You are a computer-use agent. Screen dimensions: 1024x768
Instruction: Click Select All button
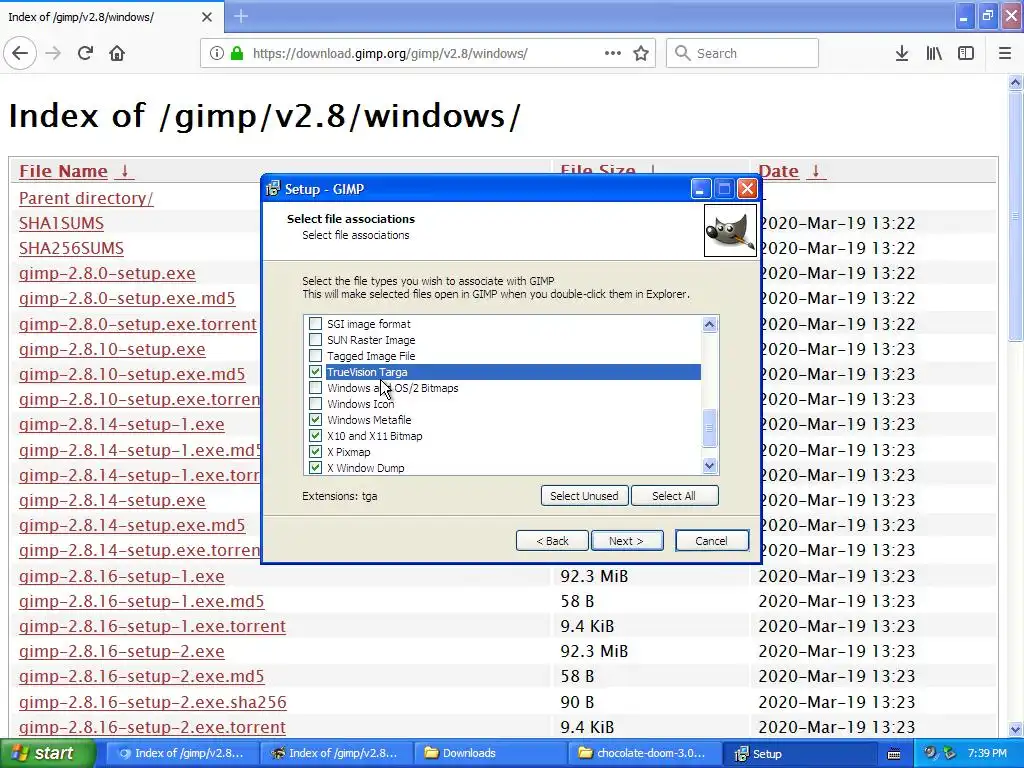(674, 496)
